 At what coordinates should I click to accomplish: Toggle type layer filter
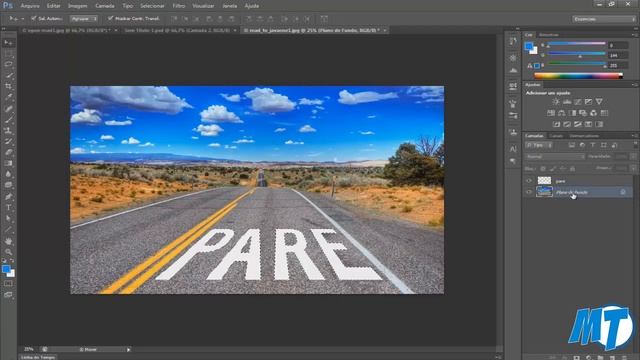point(593,145)
